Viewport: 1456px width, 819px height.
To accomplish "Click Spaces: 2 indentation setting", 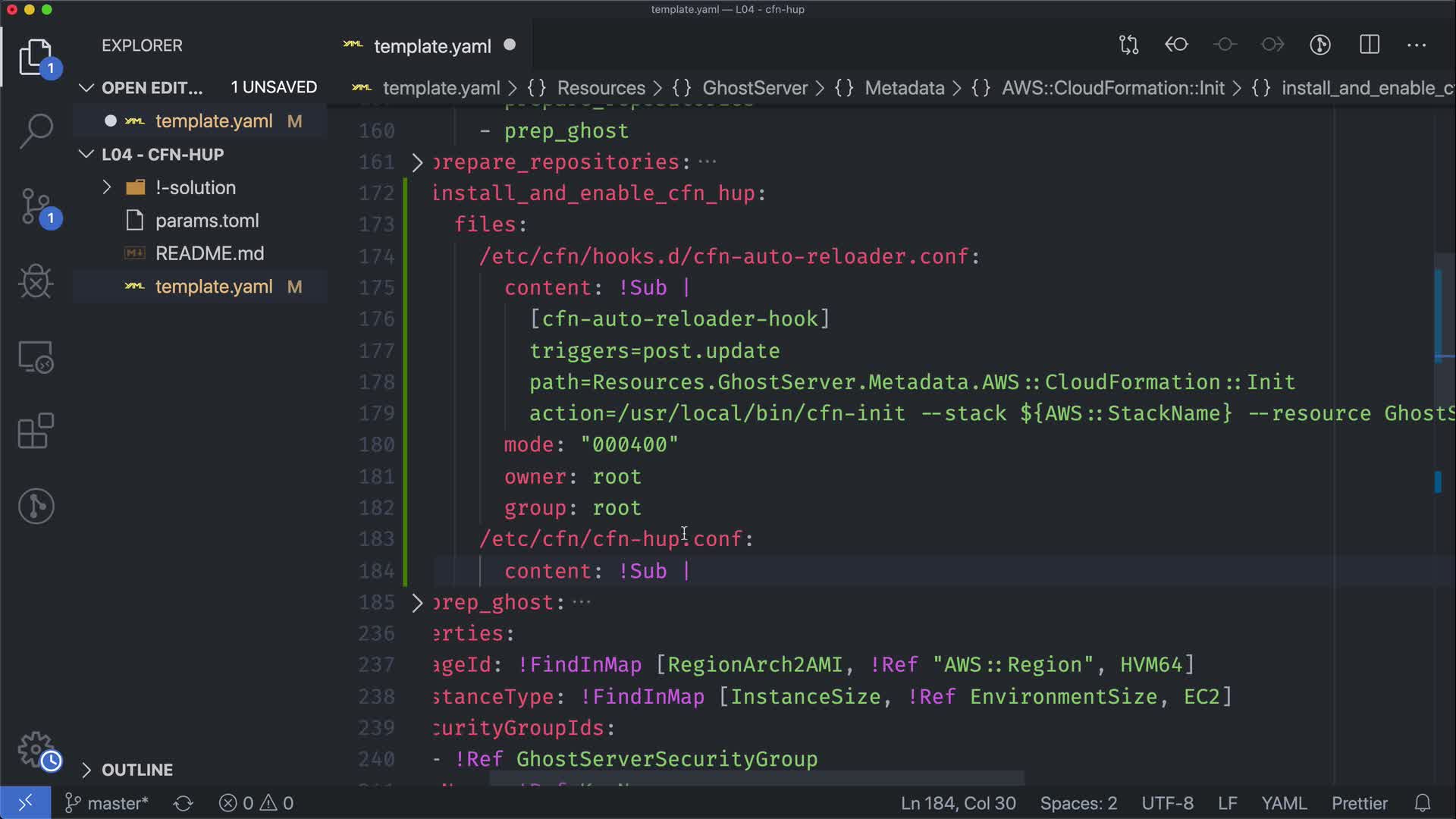I will coord(1078,803).
